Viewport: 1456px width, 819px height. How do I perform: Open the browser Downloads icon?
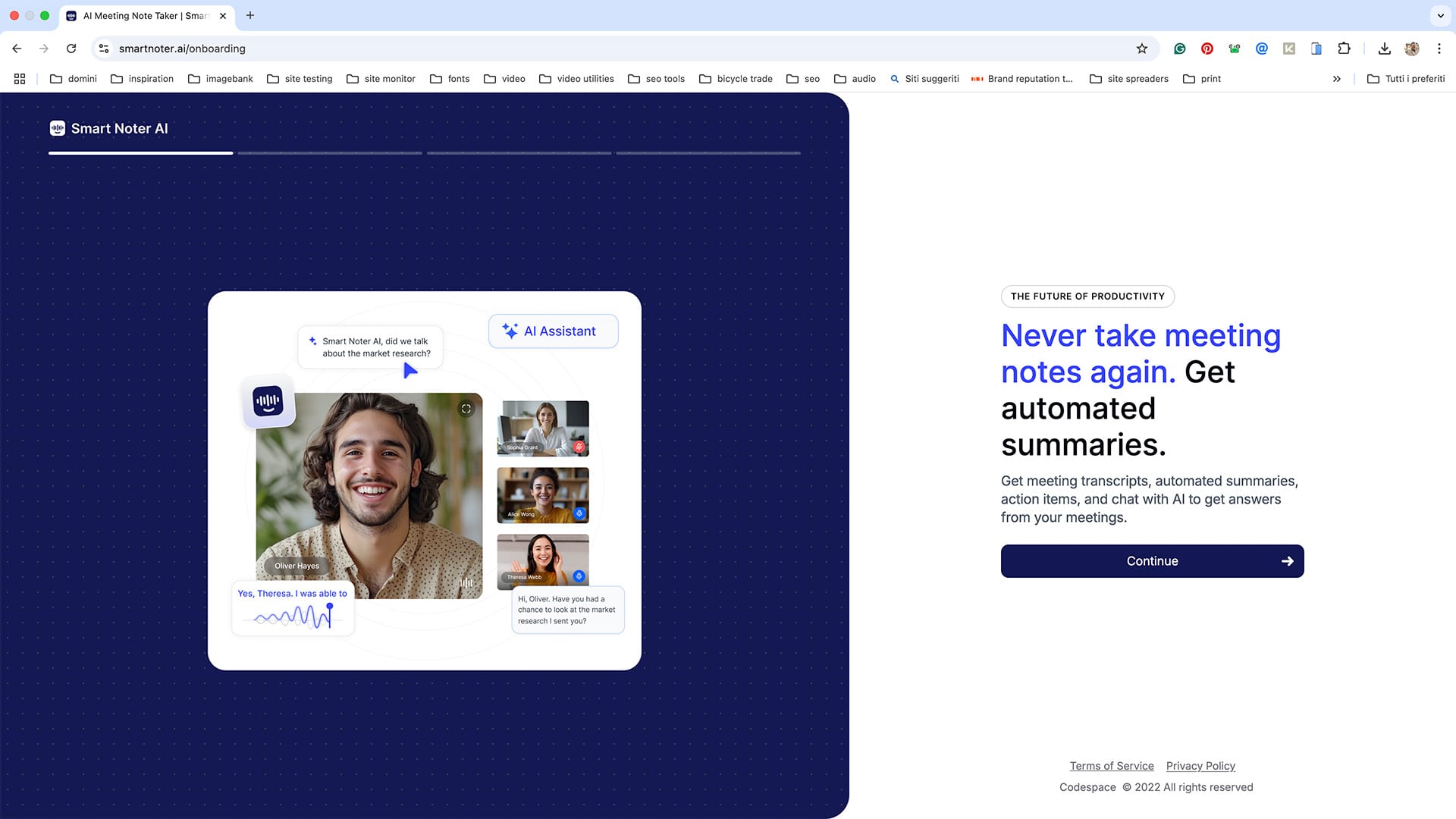[1384, 48]
